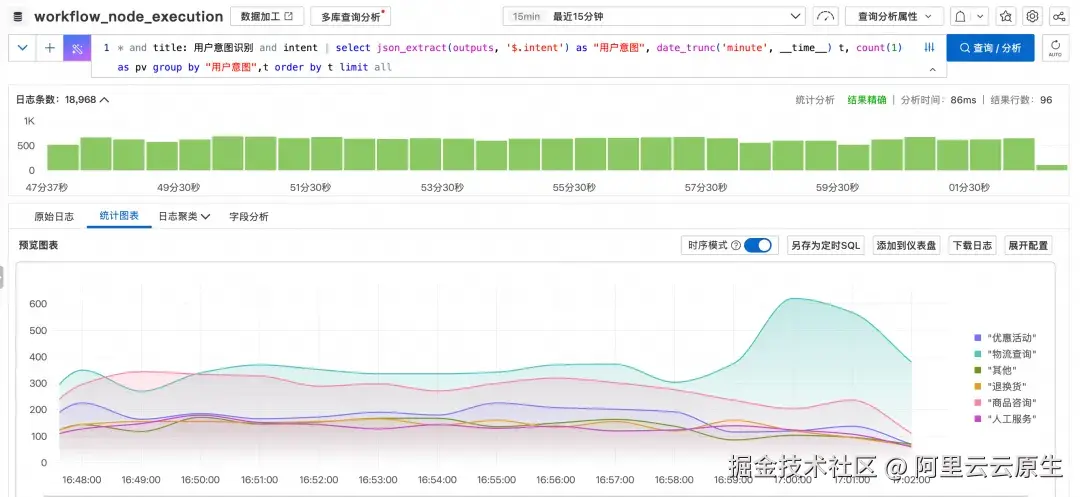This screenshot has width=1080, height=497.
Task: Expand the 查询分析属性 dropdown
Action: click(894, 16)
